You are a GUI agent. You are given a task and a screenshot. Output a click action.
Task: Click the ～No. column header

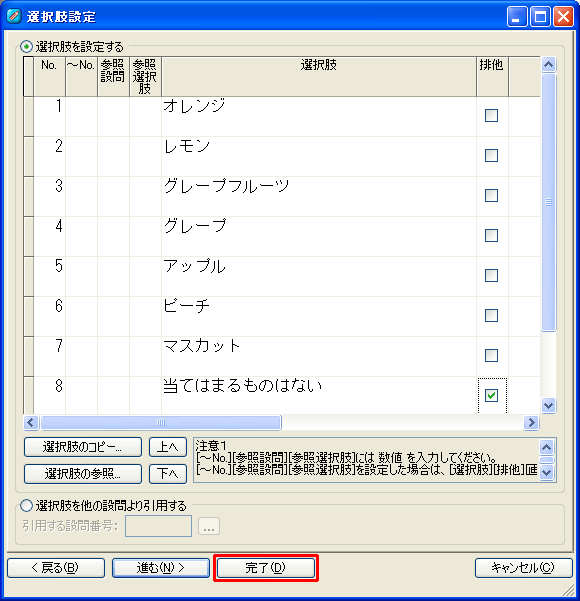click(x=81, y=77)
